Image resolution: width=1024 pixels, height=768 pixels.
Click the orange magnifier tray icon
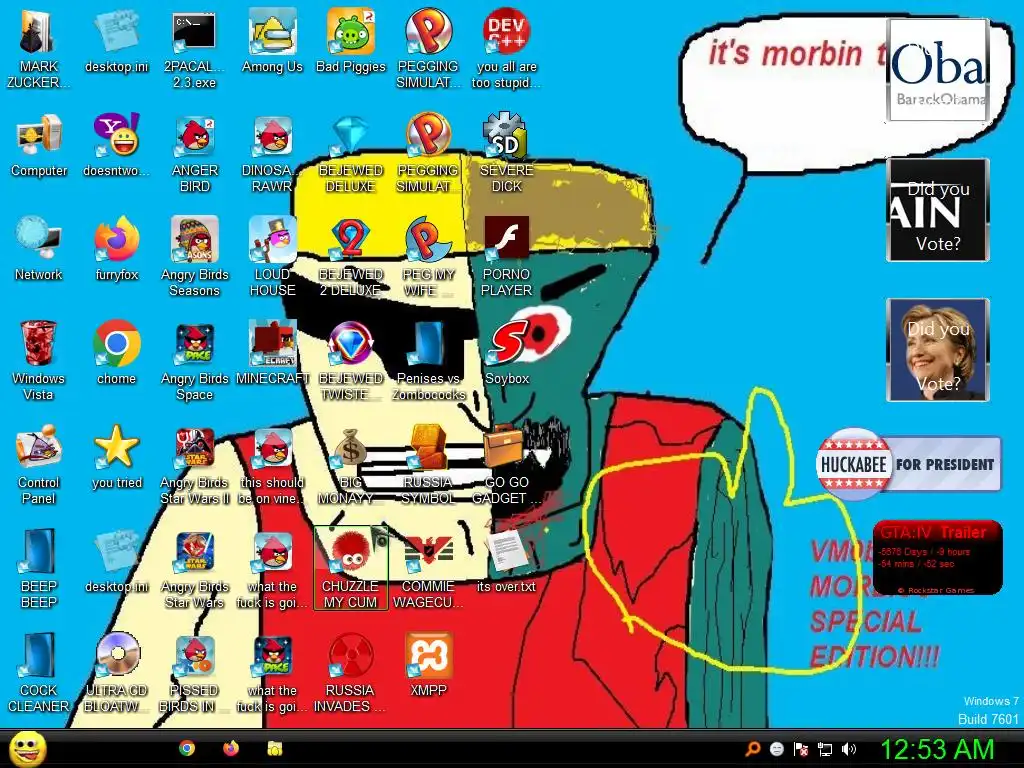coord(753,749)
